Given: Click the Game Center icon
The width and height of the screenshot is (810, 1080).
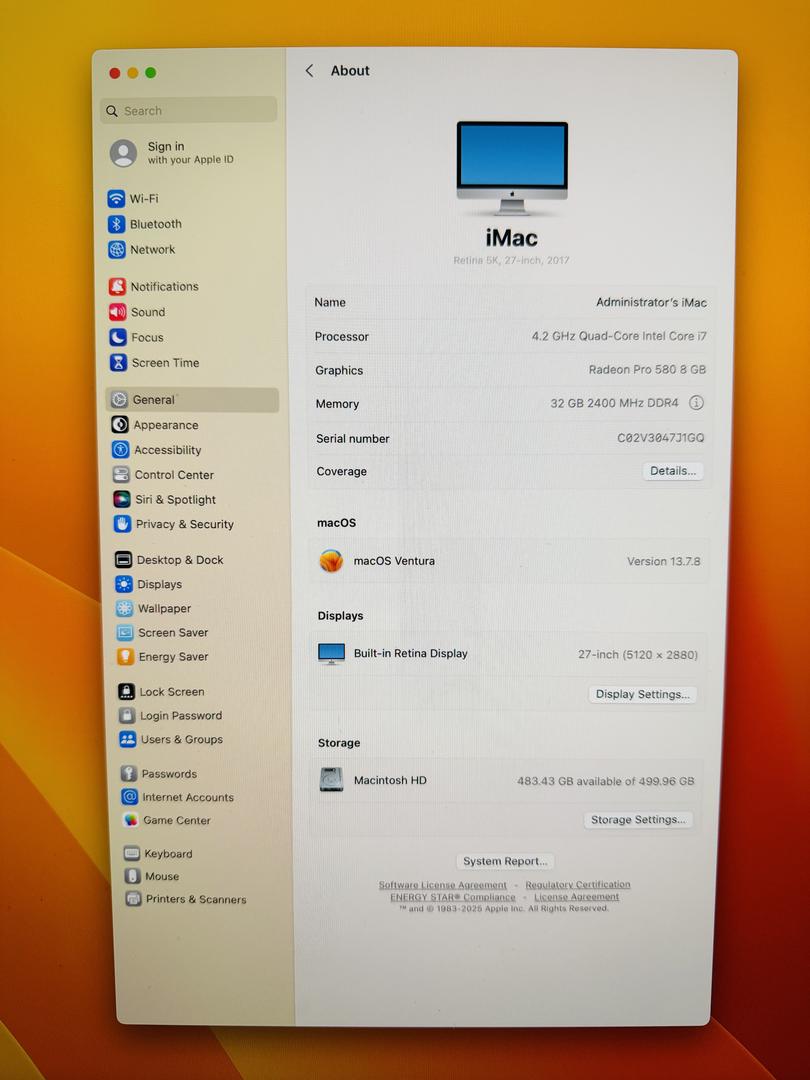Looking at the screenshot, I should pyautogui.click(x=130, y=820).
